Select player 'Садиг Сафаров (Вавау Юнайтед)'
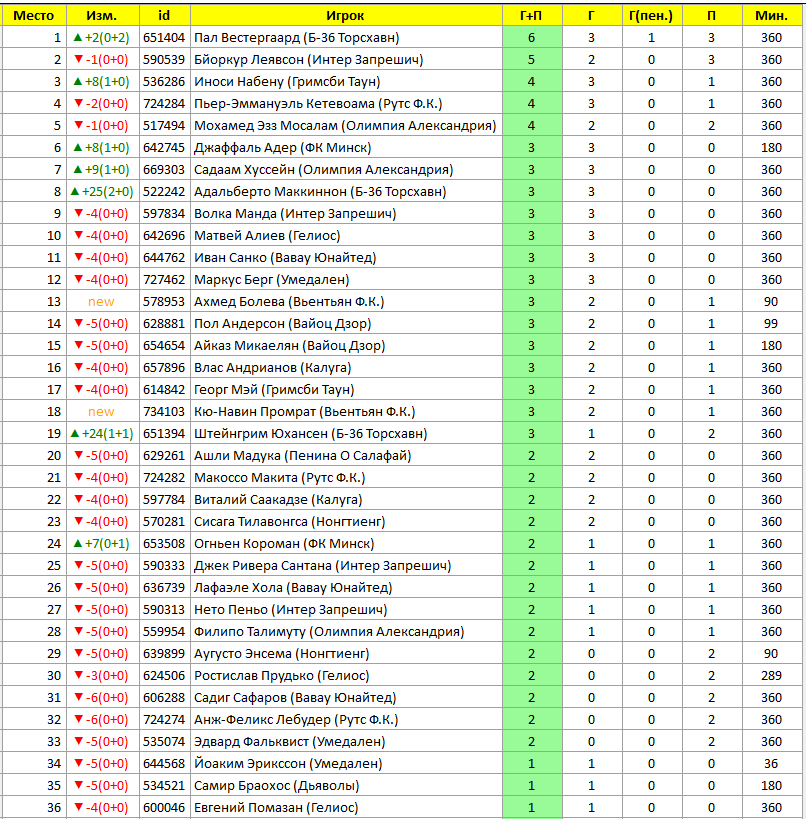806x819 pixels. [295, 697]
